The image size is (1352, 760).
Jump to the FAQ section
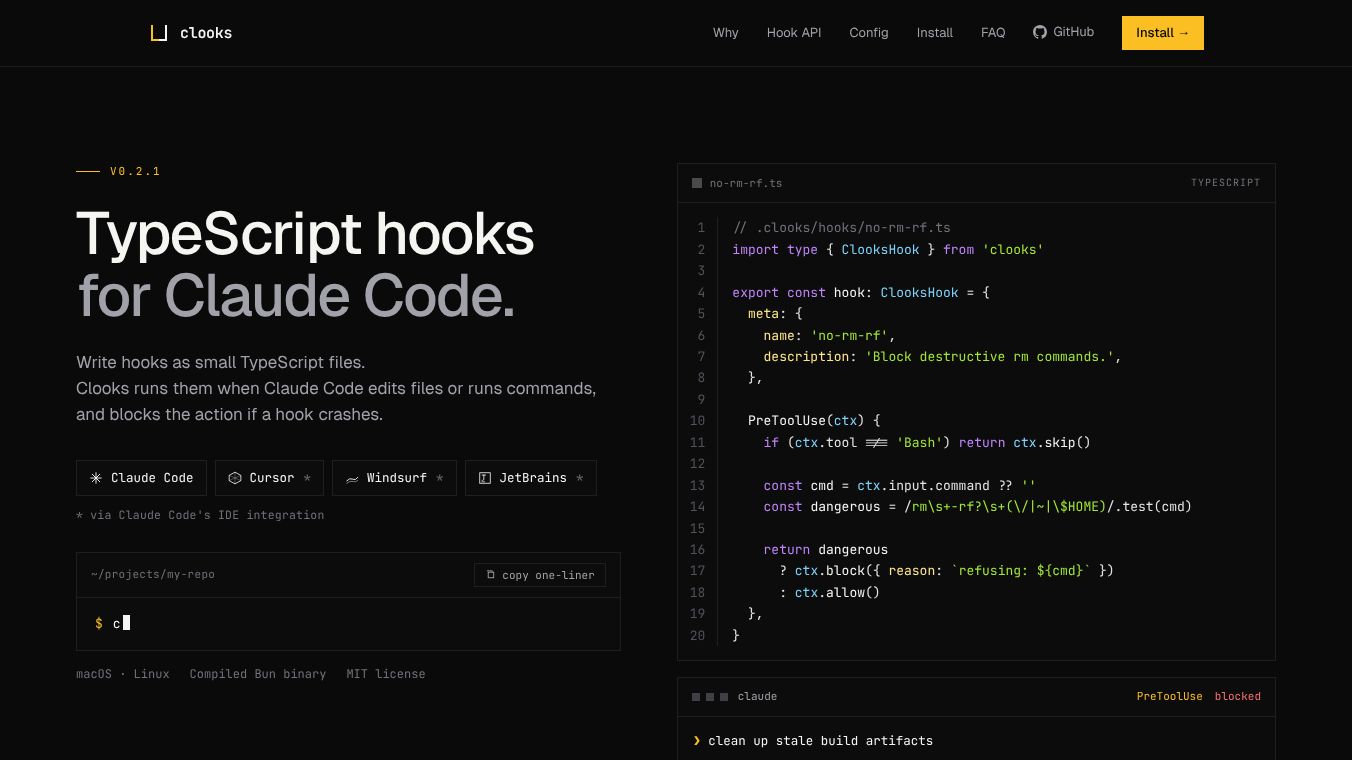click(993, 33)
